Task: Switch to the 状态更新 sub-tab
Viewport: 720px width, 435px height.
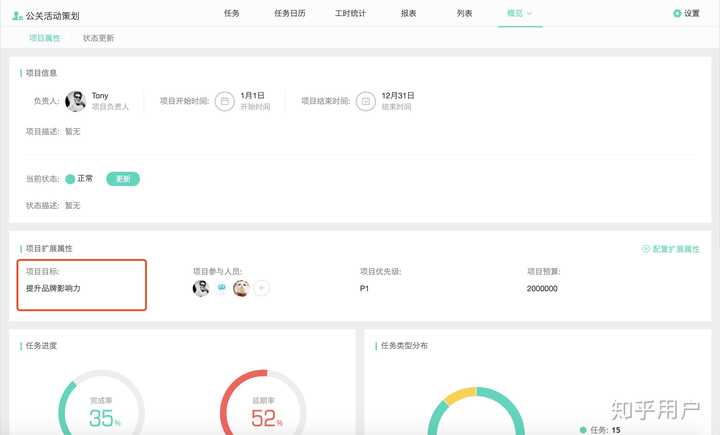Action: click(98, 38)
